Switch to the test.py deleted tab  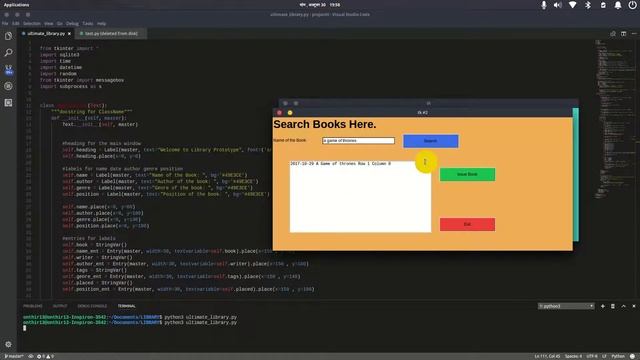[x=111, y=33]
